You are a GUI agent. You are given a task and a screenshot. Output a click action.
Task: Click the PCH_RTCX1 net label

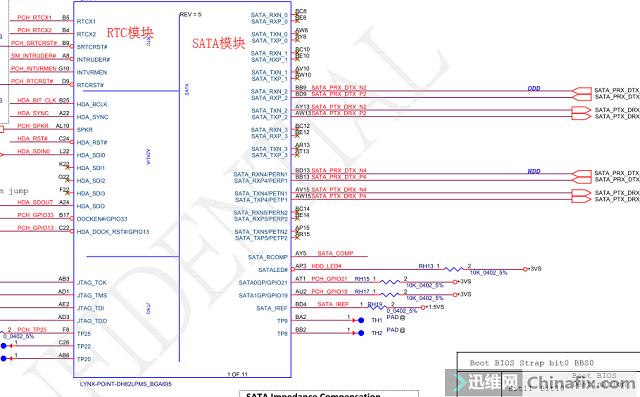[34, 18]
